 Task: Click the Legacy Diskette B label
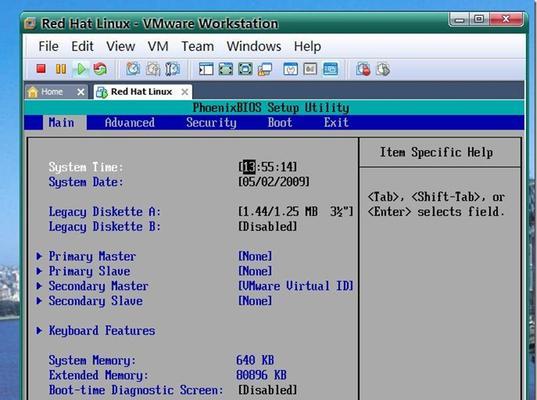pos(104,226)
